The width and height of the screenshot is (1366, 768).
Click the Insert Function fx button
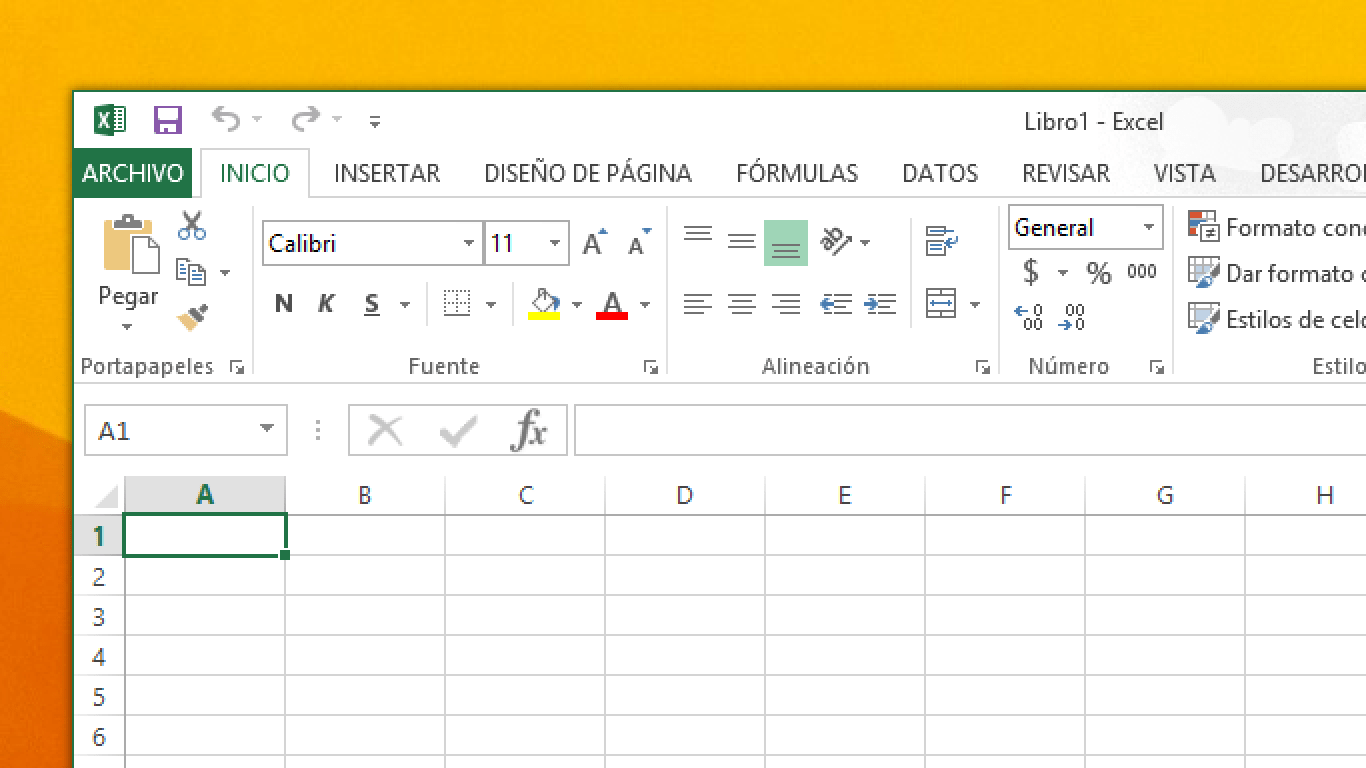coord(529,431)
